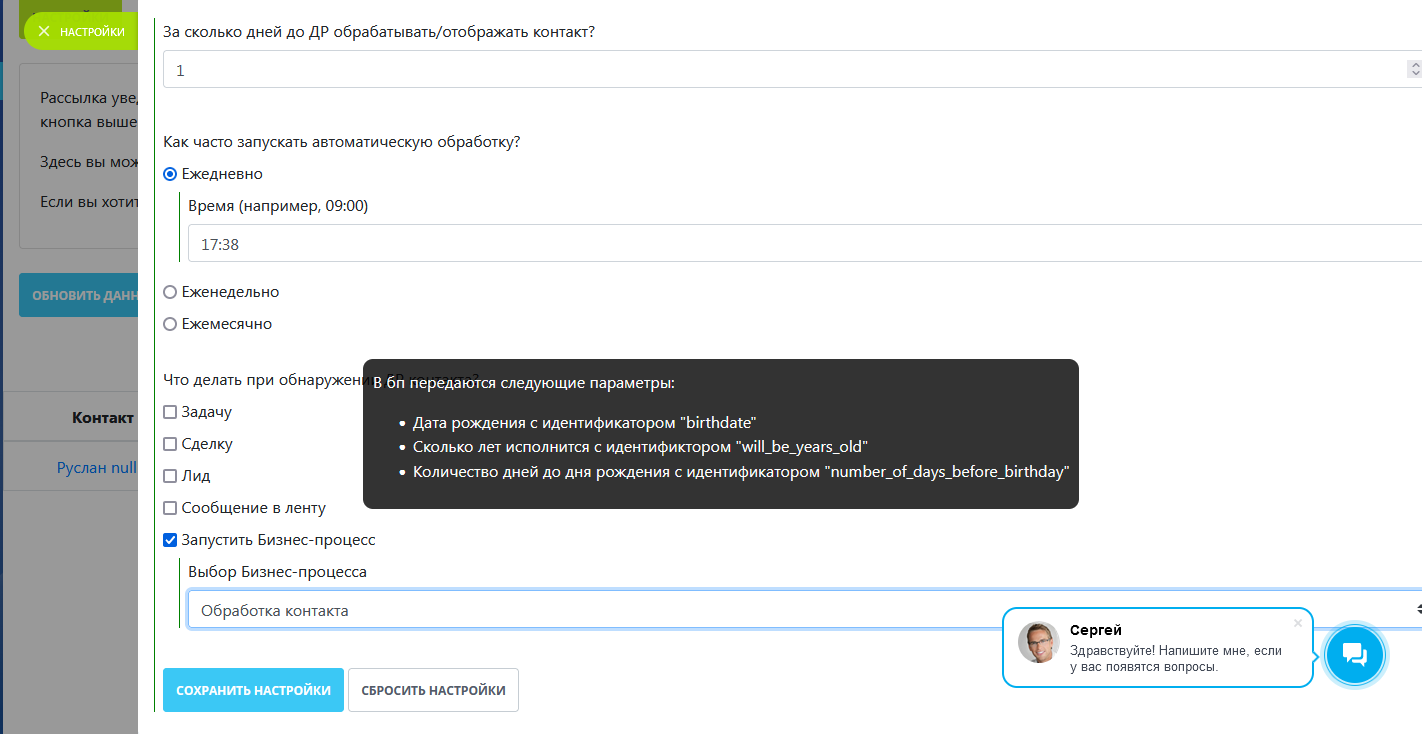Tick the Сделку checkbox

170,444
